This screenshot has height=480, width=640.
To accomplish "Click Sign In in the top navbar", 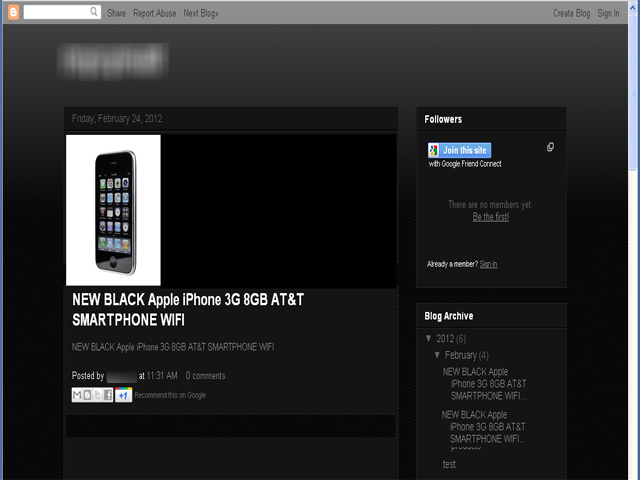I will 608,13.
